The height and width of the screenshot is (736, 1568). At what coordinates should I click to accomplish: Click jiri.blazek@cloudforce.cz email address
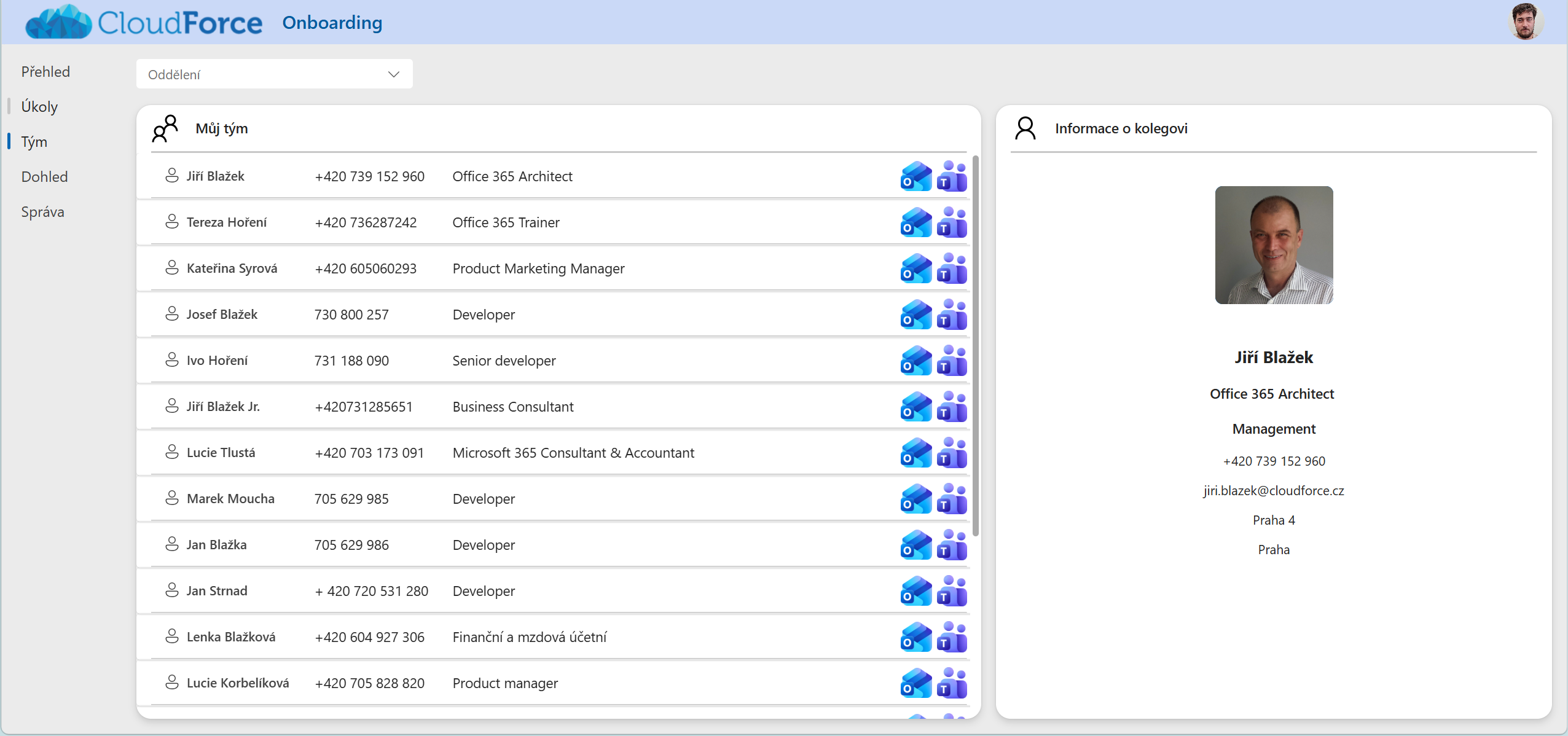point(1273,491)
